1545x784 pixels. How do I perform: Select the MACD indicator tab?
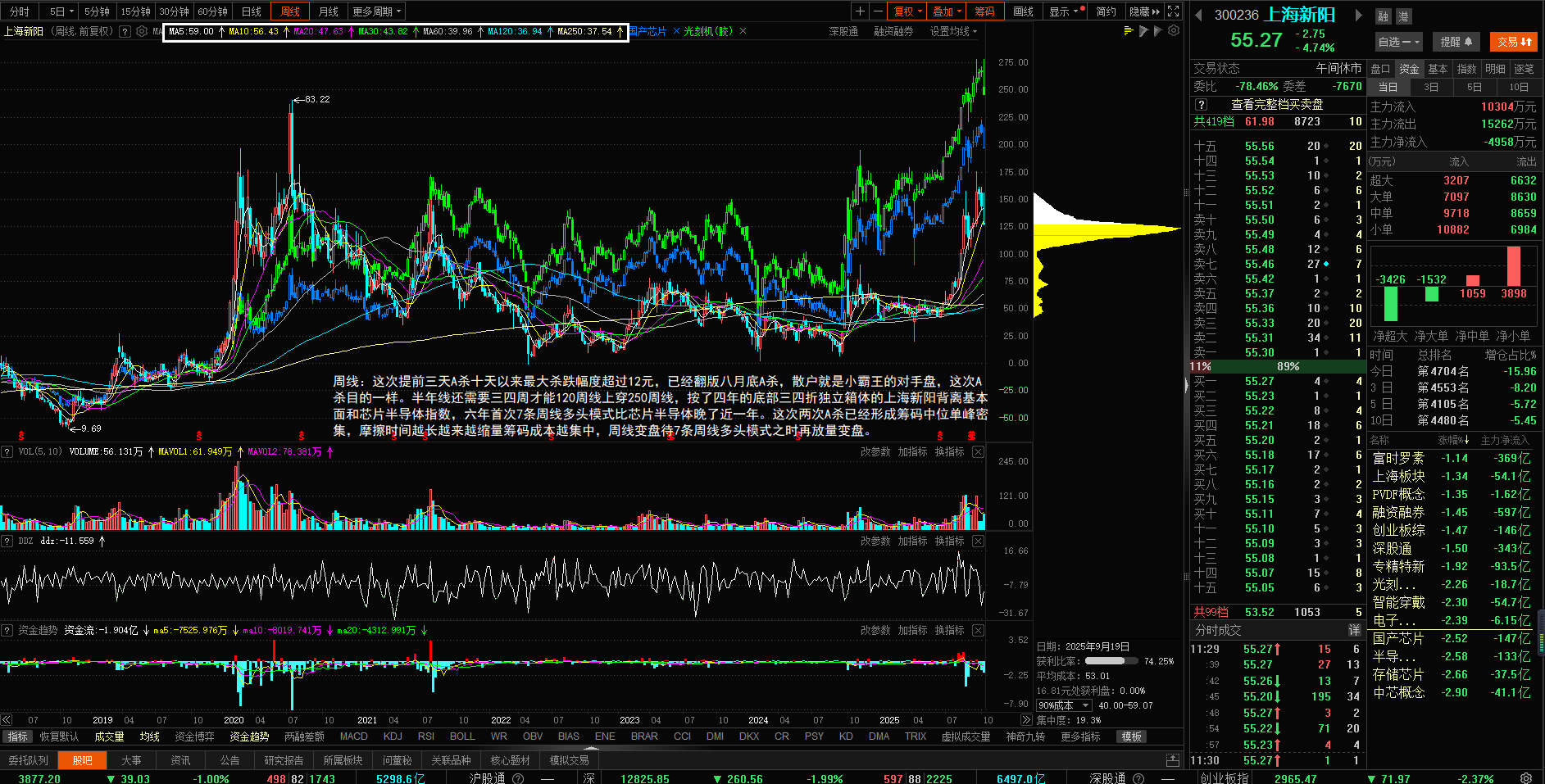click(353, 736)
